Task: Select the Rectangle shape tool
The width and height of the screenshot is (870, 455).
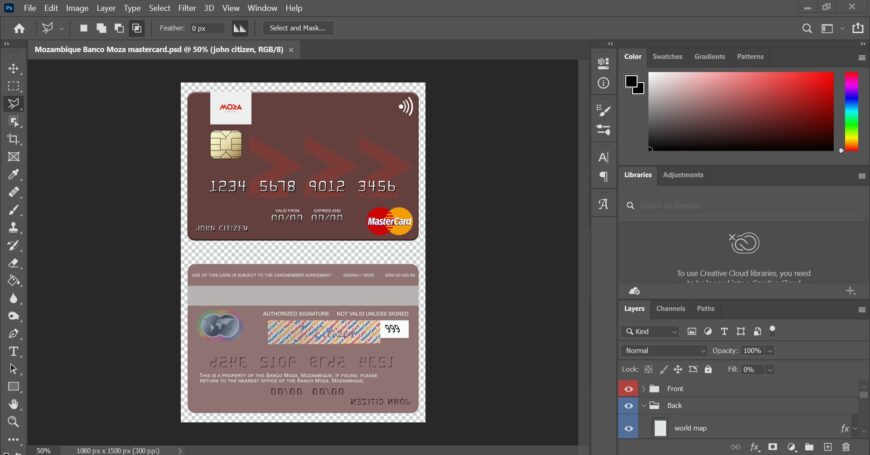Action: coord(13,387)
